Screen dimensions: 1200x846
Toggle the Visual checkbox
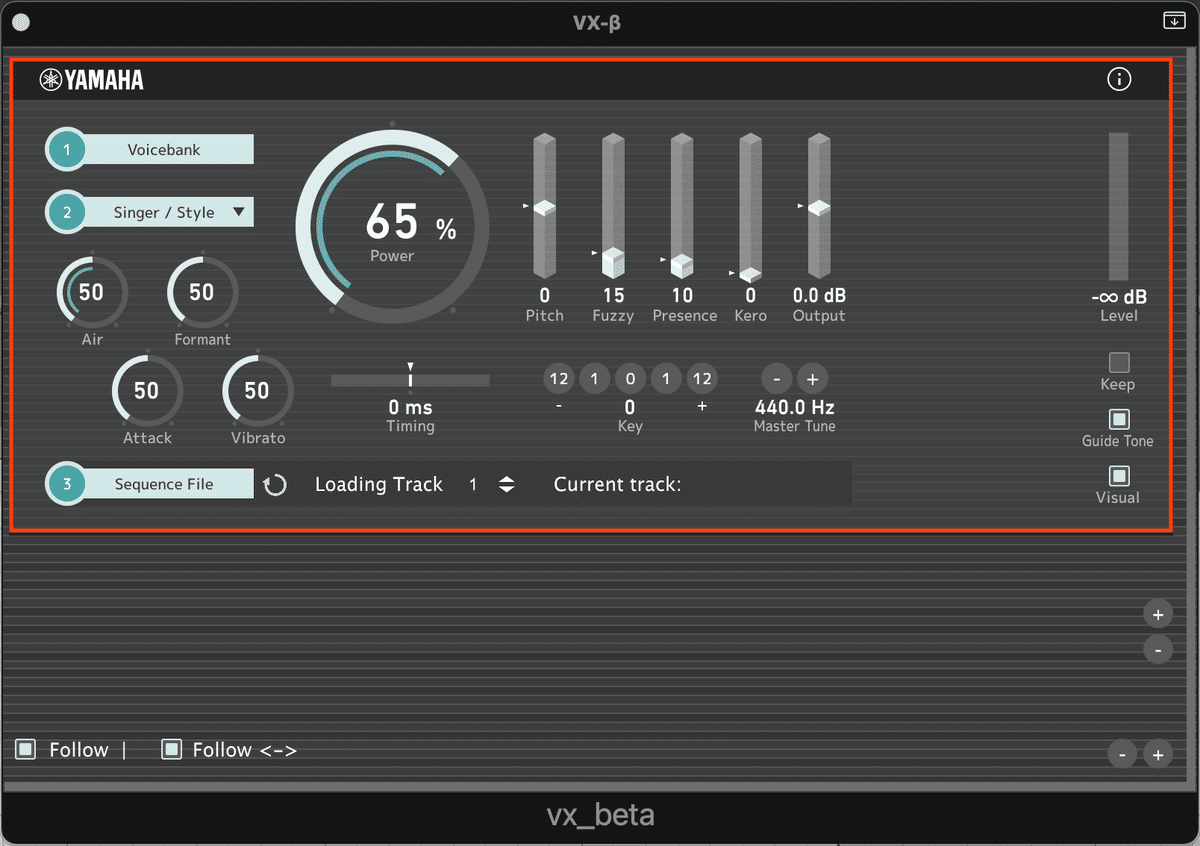(x=1118, y=476)
